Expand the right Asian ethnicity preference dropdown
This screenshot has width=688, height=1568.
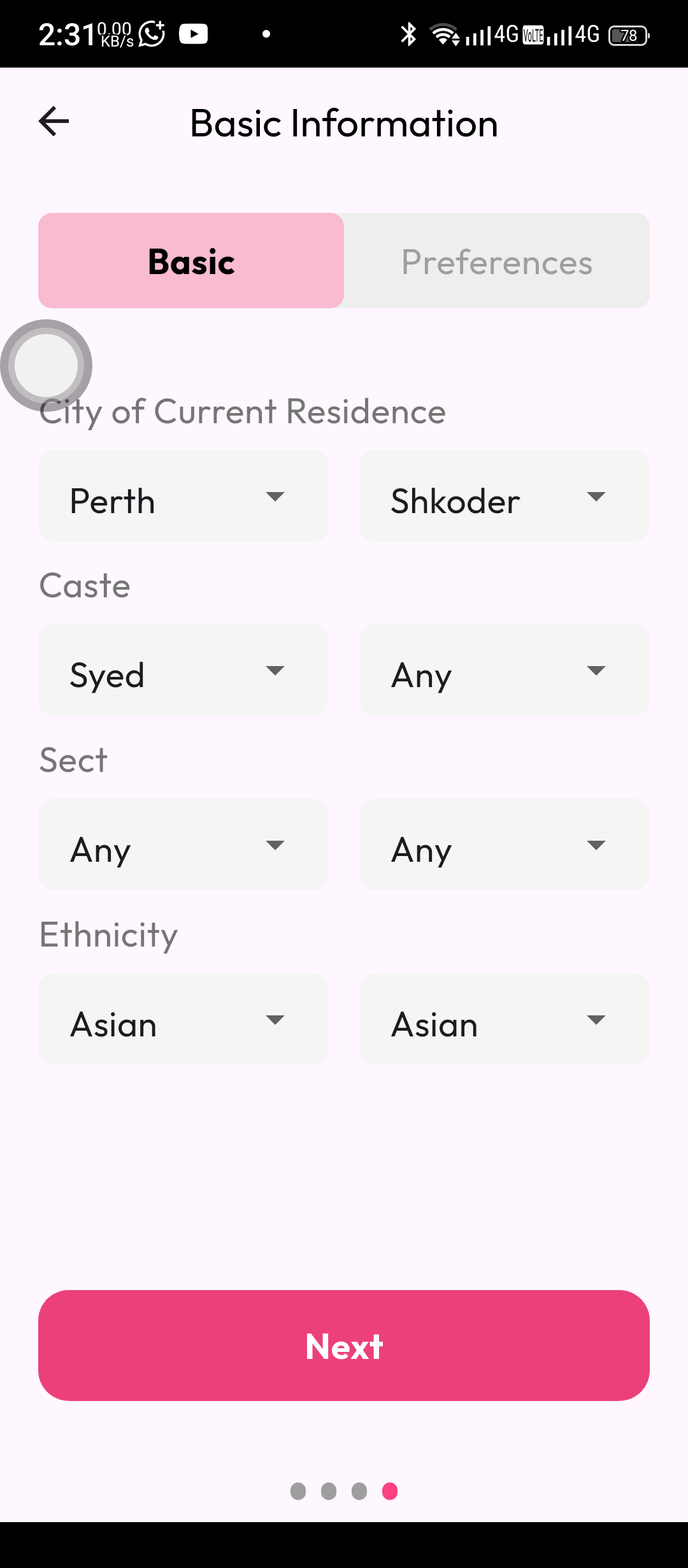(505, 1019)
